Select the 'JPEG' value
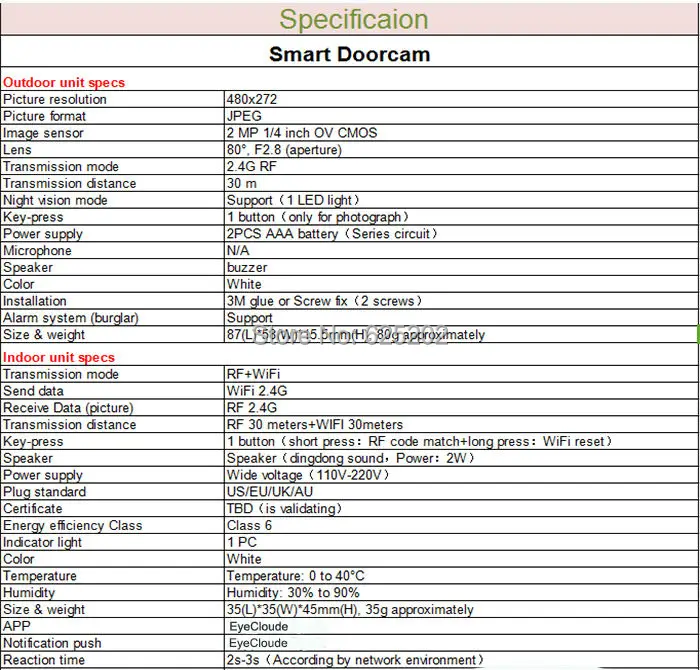700x670 pixels. (244, 116)
